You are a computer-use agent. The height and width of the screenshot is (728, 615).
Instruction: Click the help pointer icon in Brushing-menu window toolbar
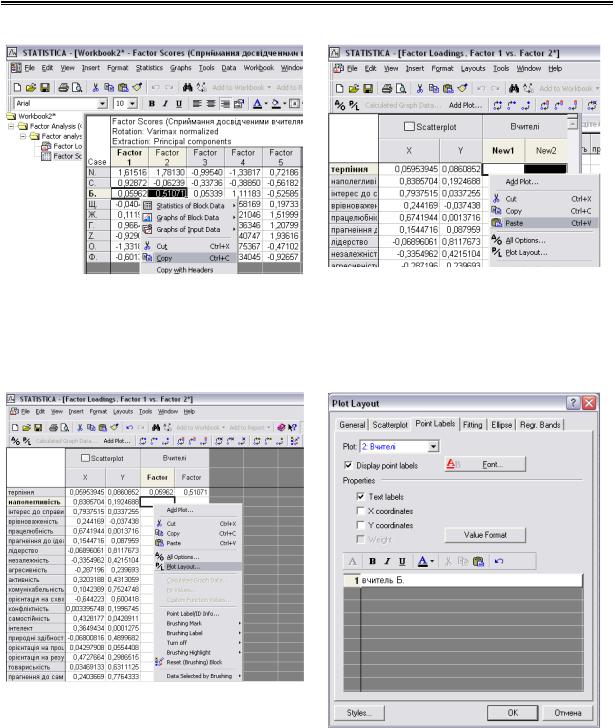tap(292, 428)
